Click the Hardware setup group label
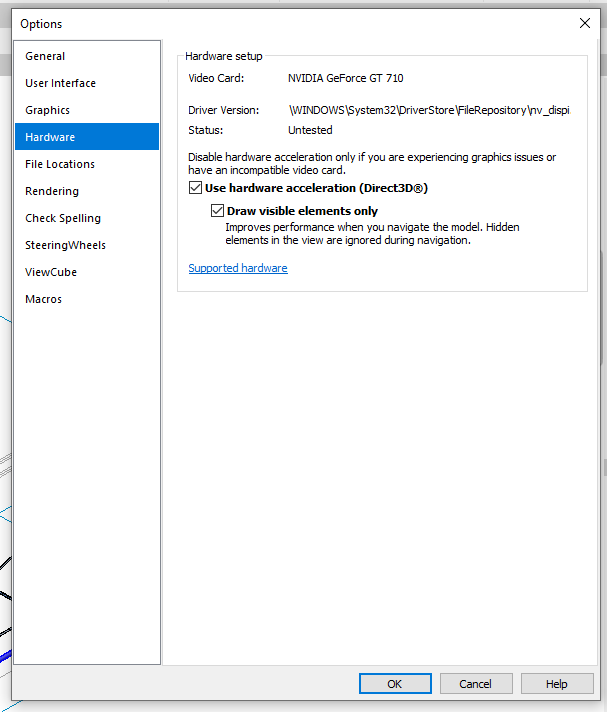The height and width of the screenshot is (712, 607). pyautogui.click(x=224, y=56)
